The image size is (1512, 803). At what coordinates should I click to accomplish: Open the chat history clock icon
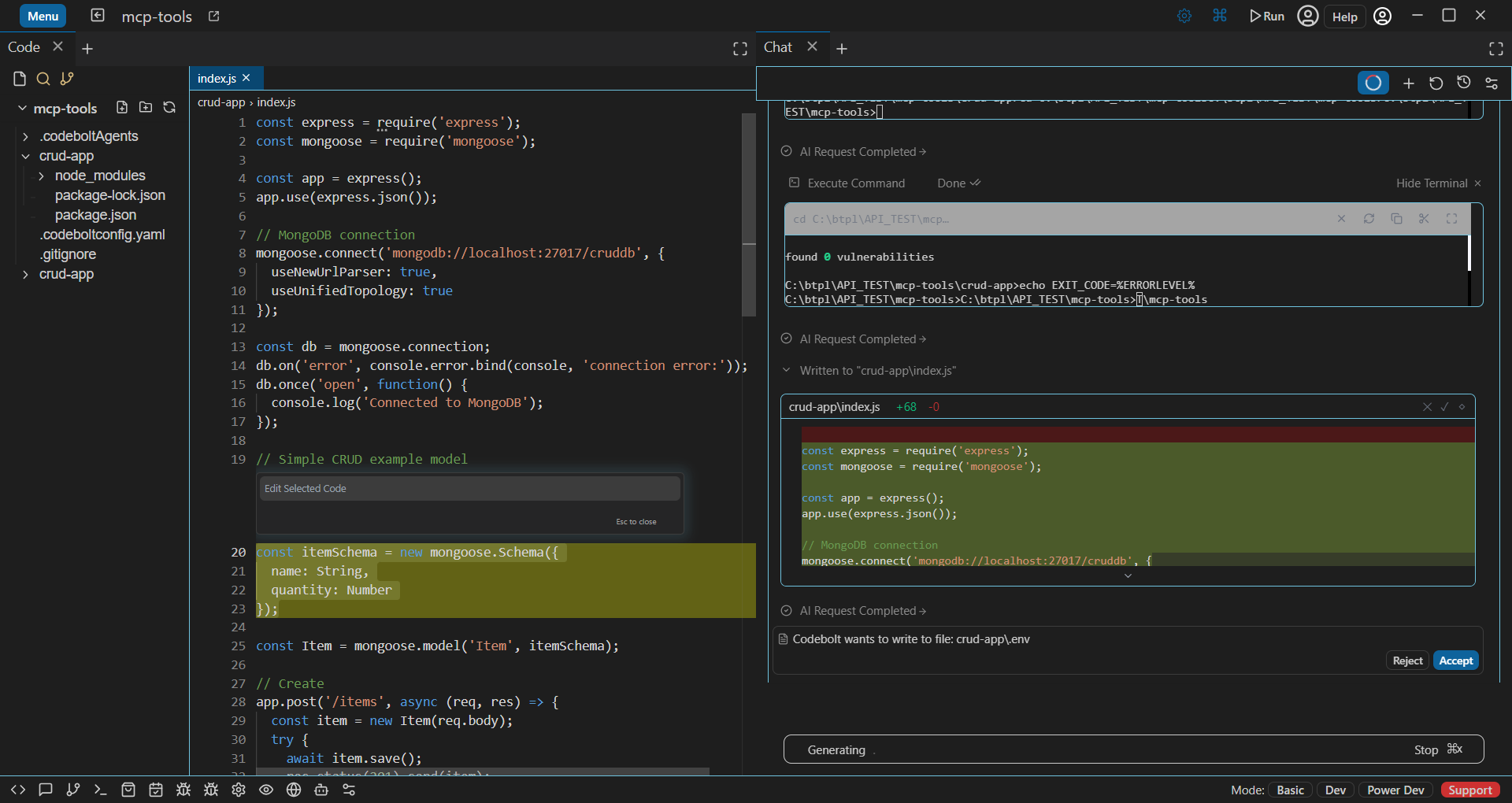point(1464,83)
